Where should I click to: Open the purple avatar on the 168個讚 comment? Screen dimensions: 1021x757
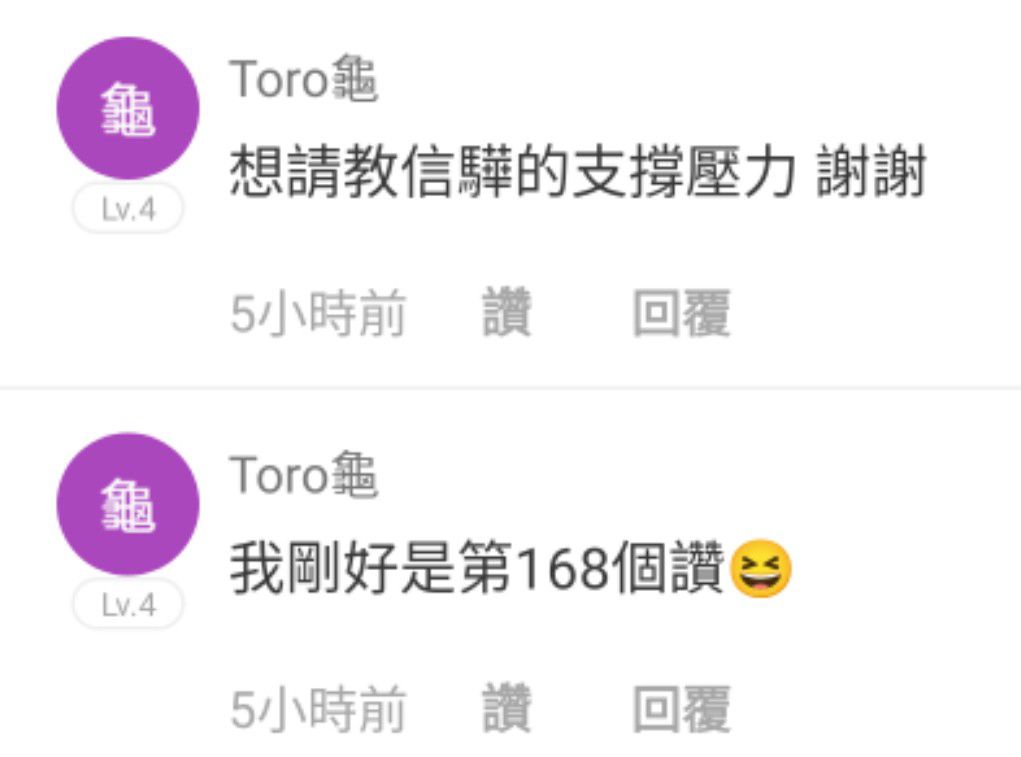tap(128, 504)
